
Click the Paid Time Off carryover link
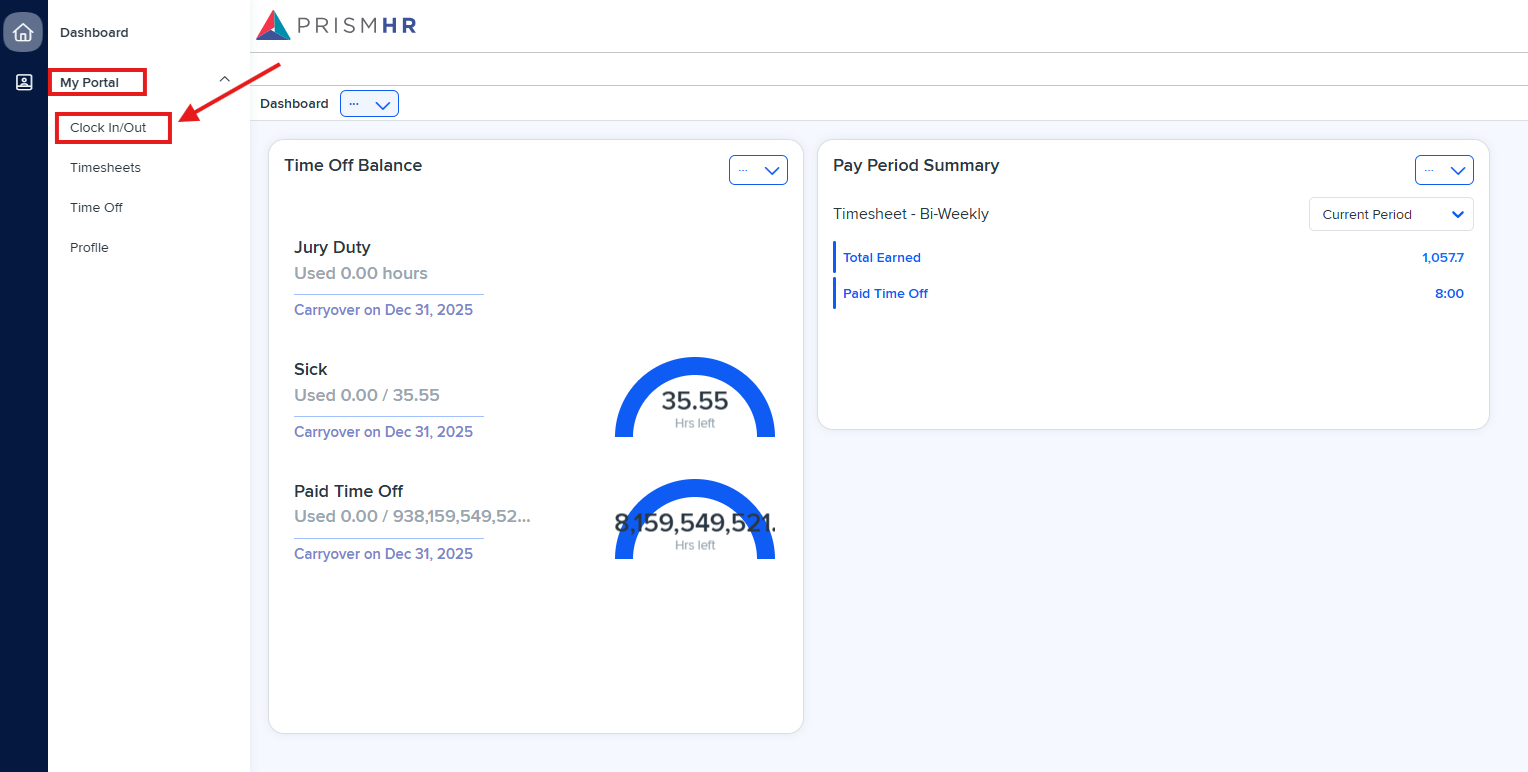[384, 553]
